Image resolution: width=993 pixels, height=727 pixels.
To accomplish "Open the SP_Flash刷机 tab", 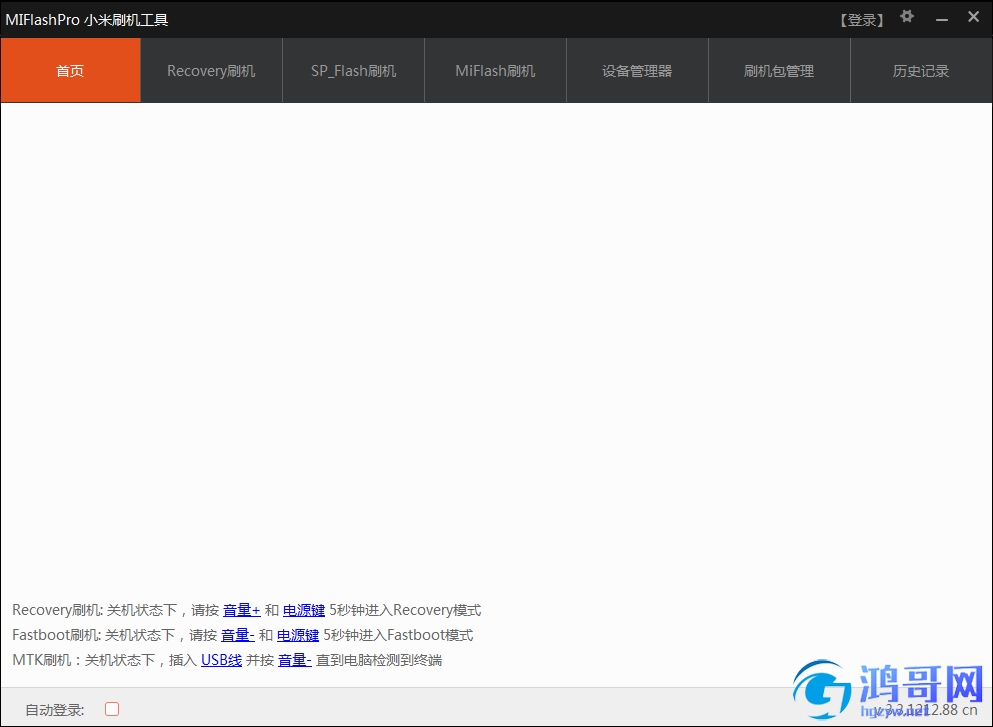I will [353, 70].
